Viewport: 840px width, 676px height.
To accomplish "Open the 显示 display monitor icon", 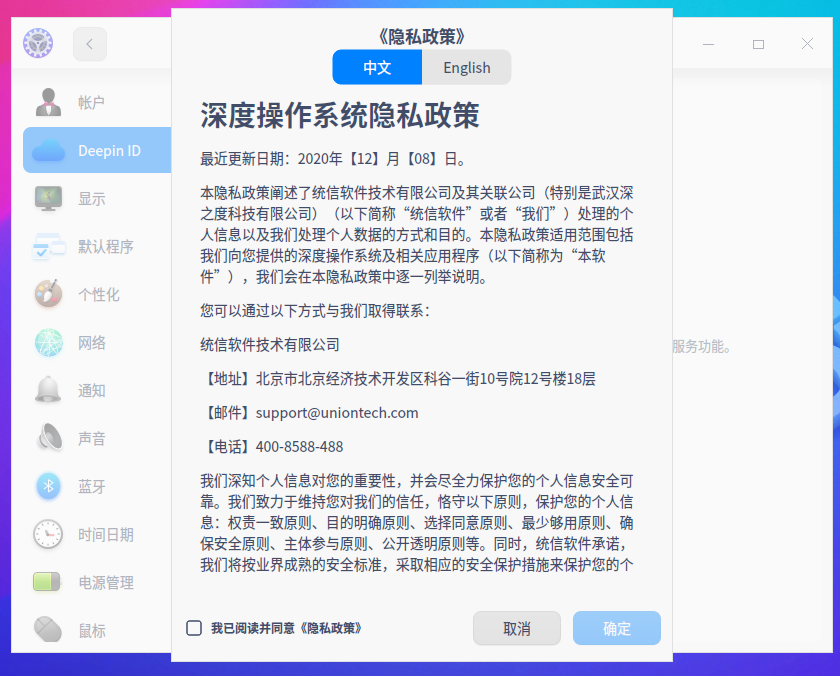I will click(x=48, y=198).
